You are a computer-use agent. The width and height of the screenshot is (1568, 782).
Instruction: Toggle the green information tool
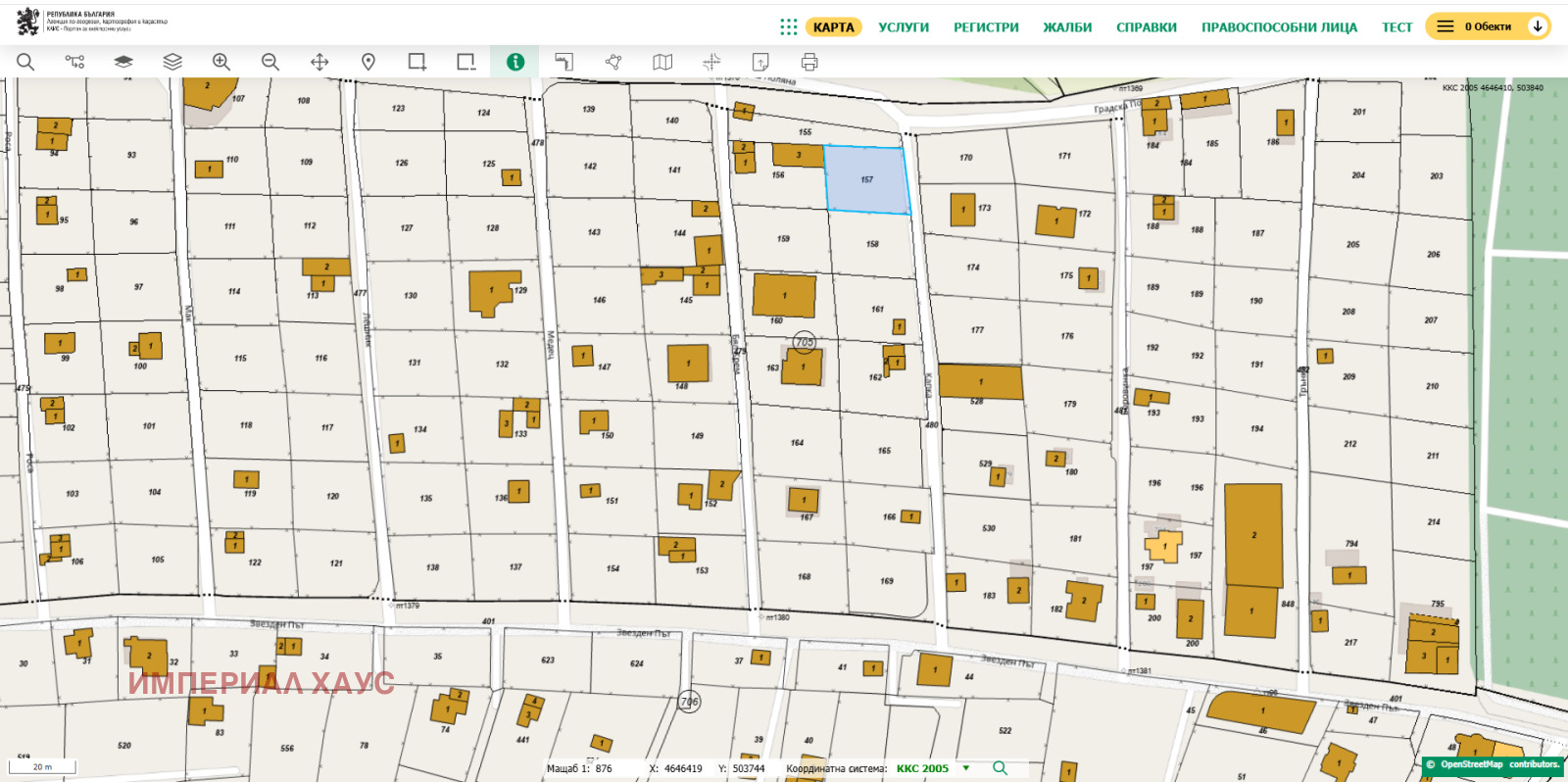click(x=515, y=62)
